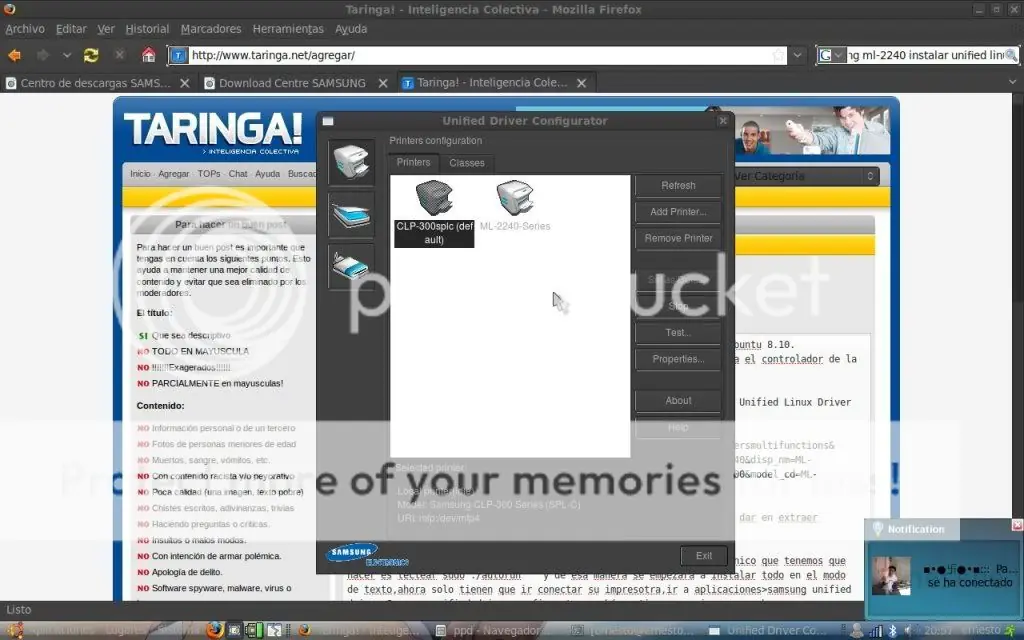This screenshot has height=640, width=1024.
Task: Click the greyed Firefox stop icon
Action: coord(120,56)
